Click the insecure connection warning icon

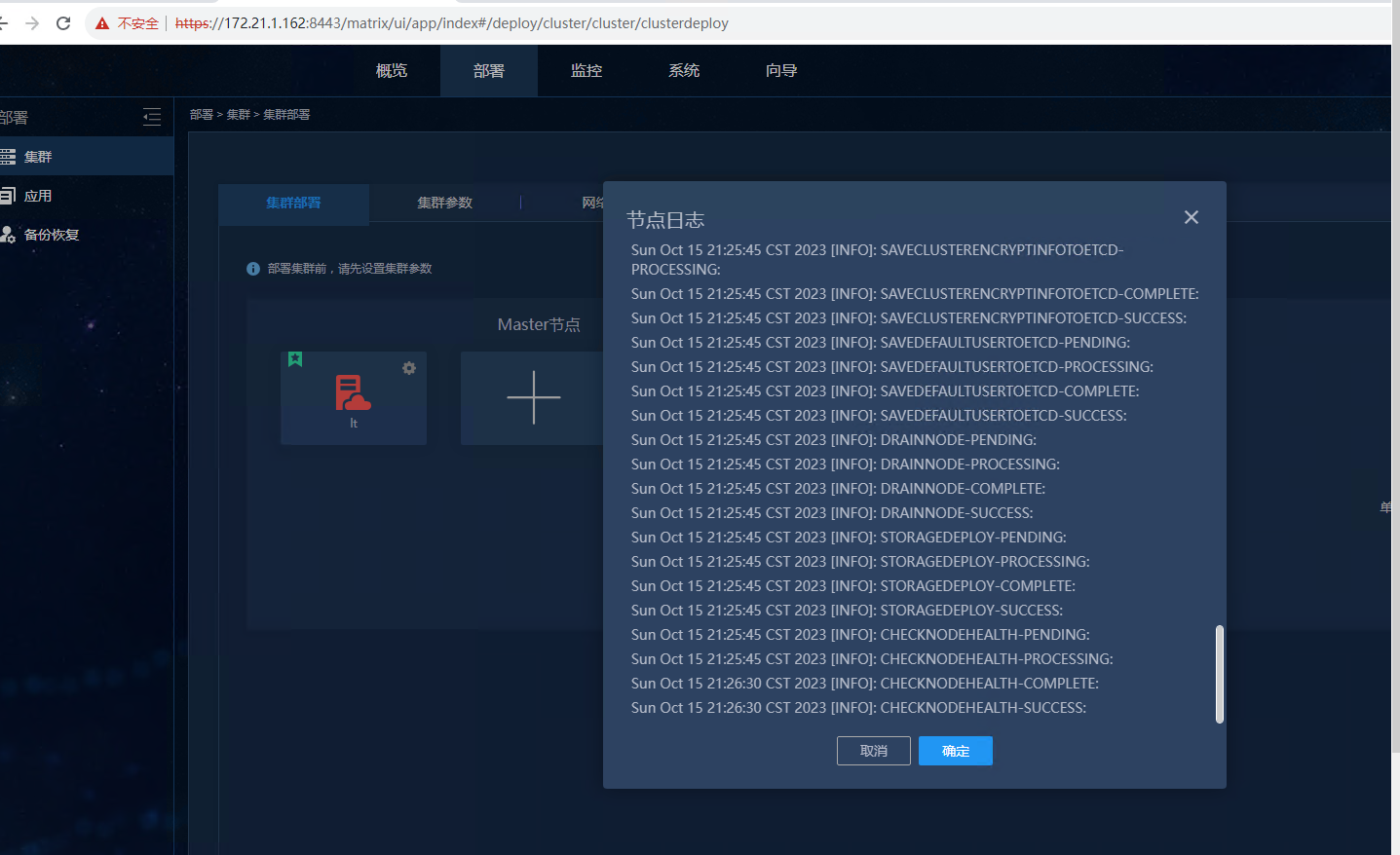click(102, 23)
